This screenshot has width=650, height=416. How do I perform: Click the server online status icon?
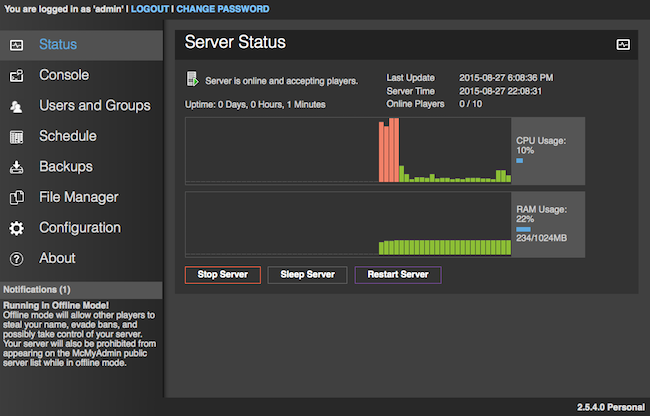191,79
